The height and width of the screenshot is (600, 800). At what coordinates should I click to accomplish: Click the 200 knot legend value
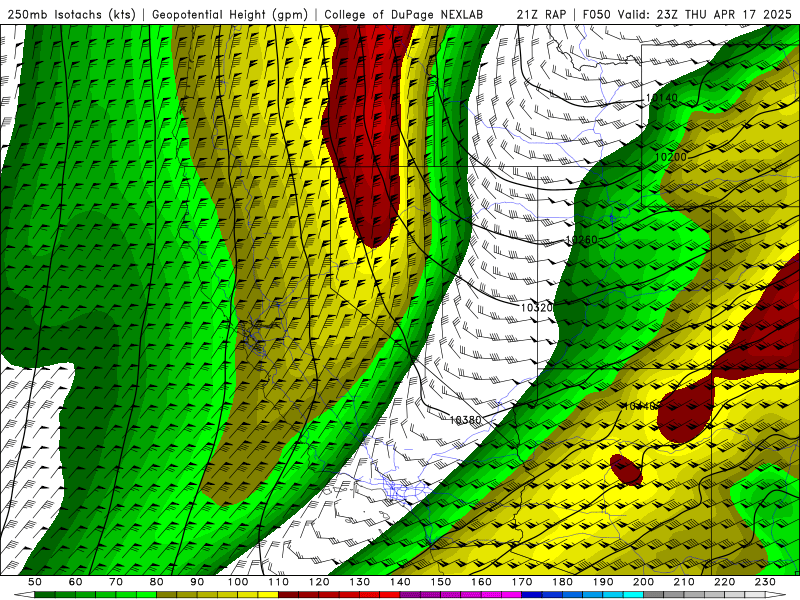643,582
